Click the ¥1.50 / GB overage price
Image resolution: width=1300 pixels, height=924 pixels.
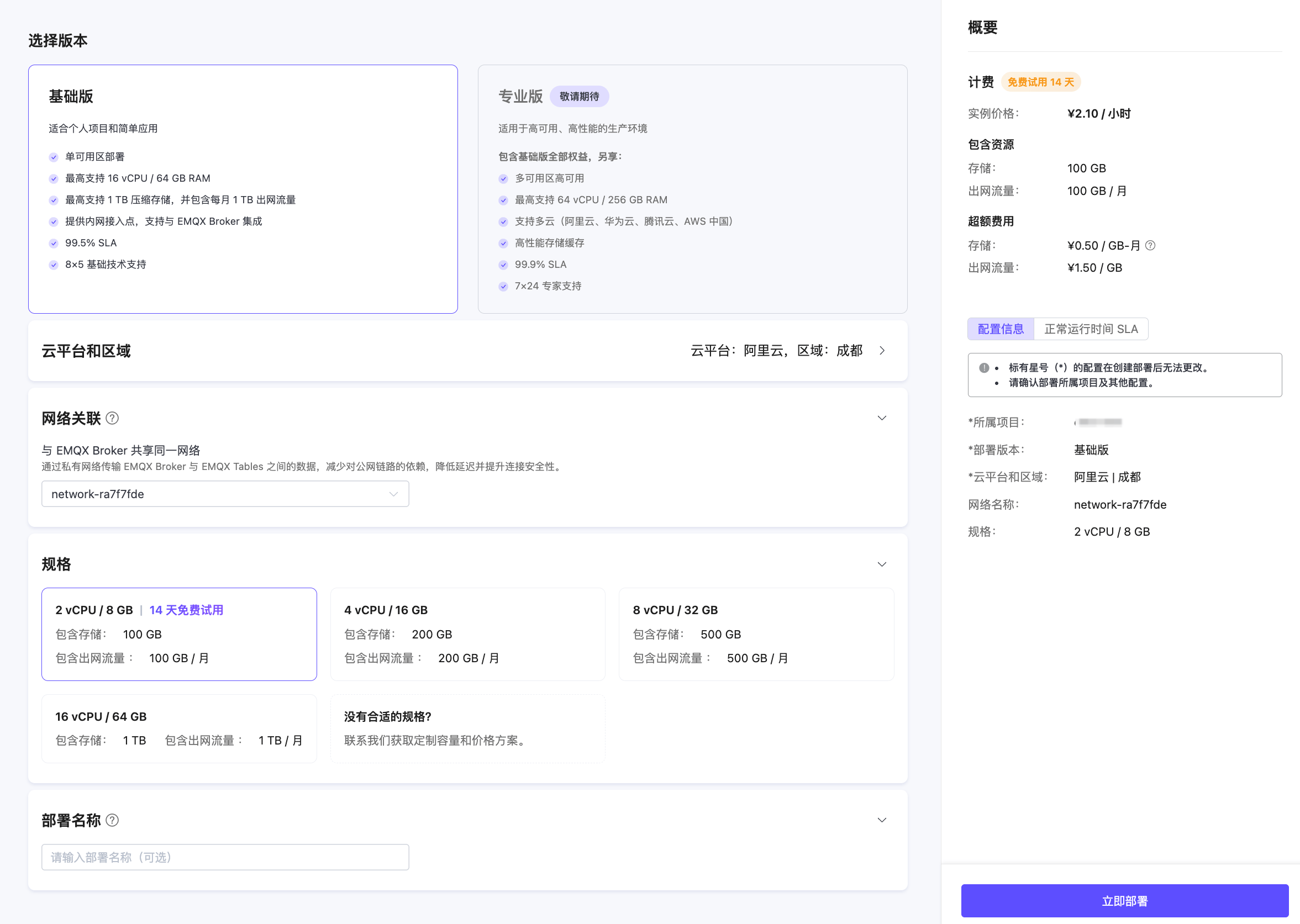coord(1094,267)
